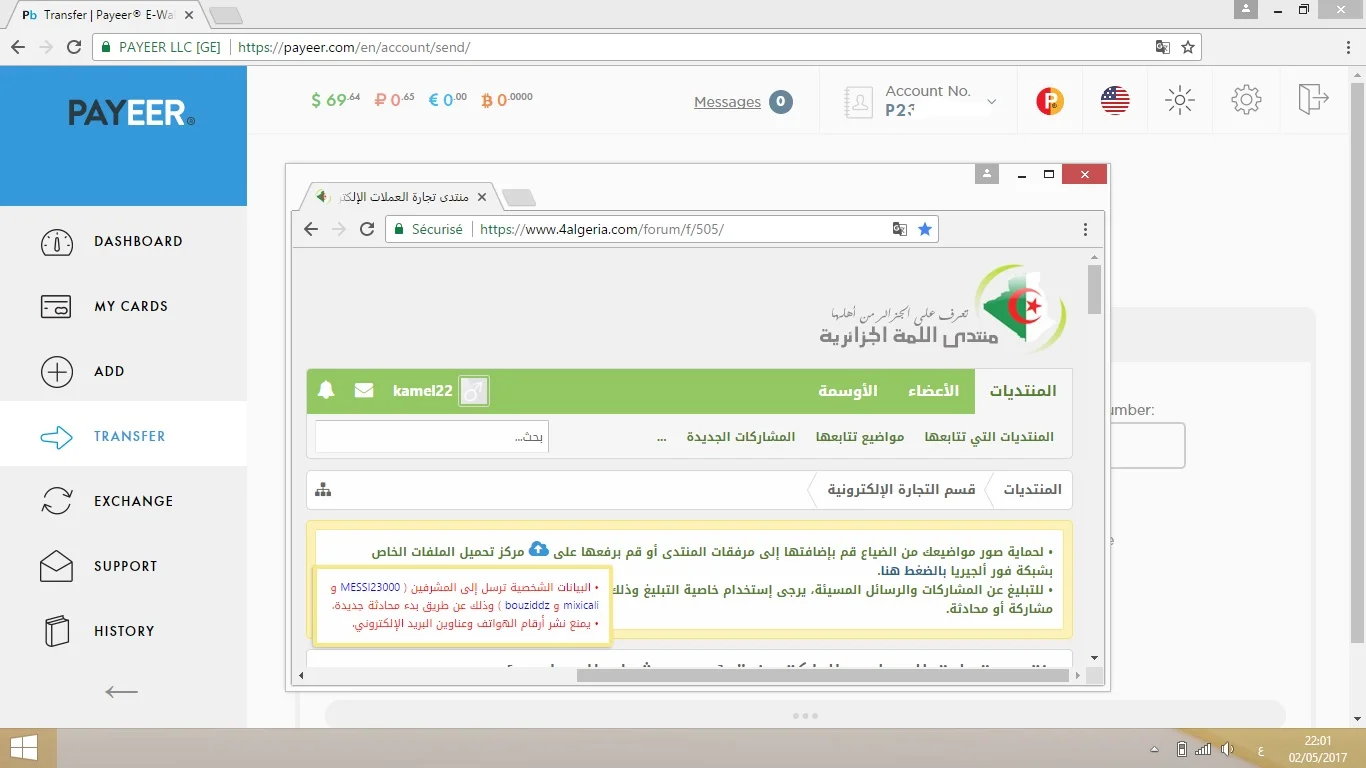Open forum private messages envelope icon
The image size is (1366, 768).
pos(364,391)
